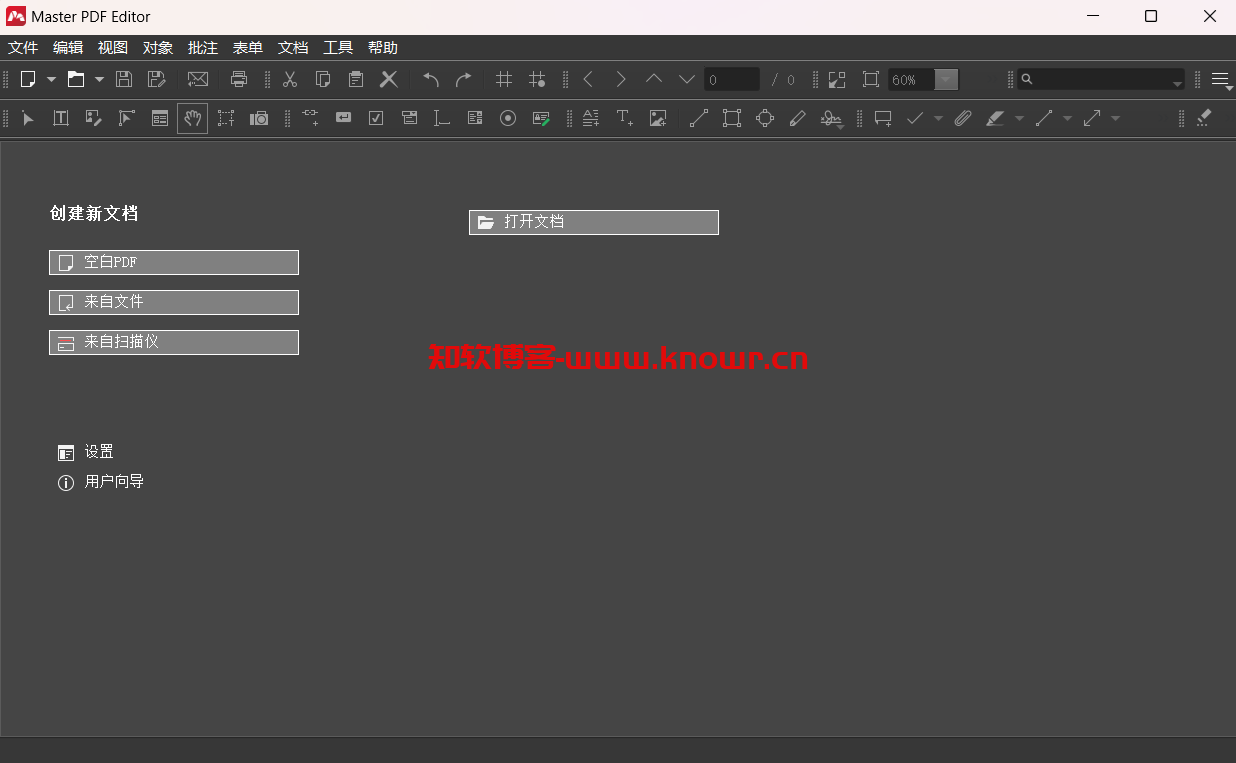Click the paste clipboard icon
The width and height of the screenshot is (1236, 763).
click(x=356, y=79)
